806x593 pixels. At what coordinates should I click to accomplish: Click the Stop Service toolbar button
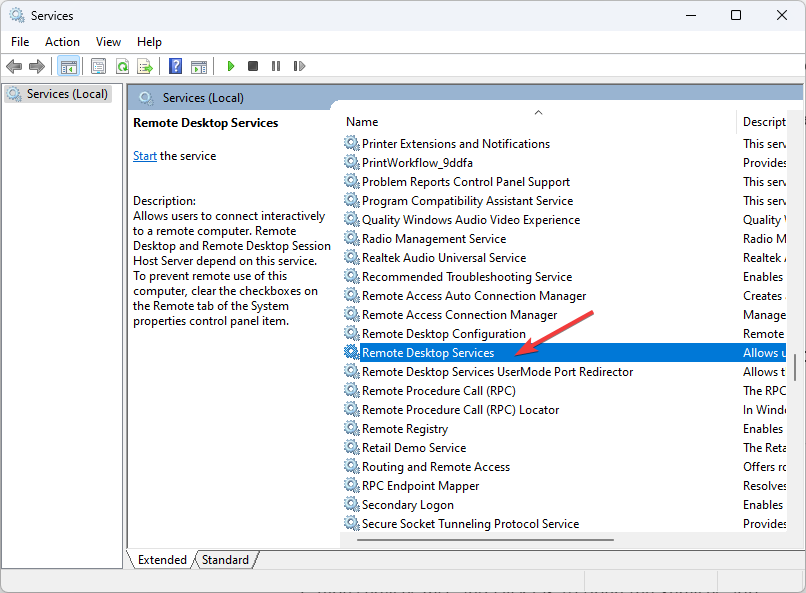(x=253, y=66)
